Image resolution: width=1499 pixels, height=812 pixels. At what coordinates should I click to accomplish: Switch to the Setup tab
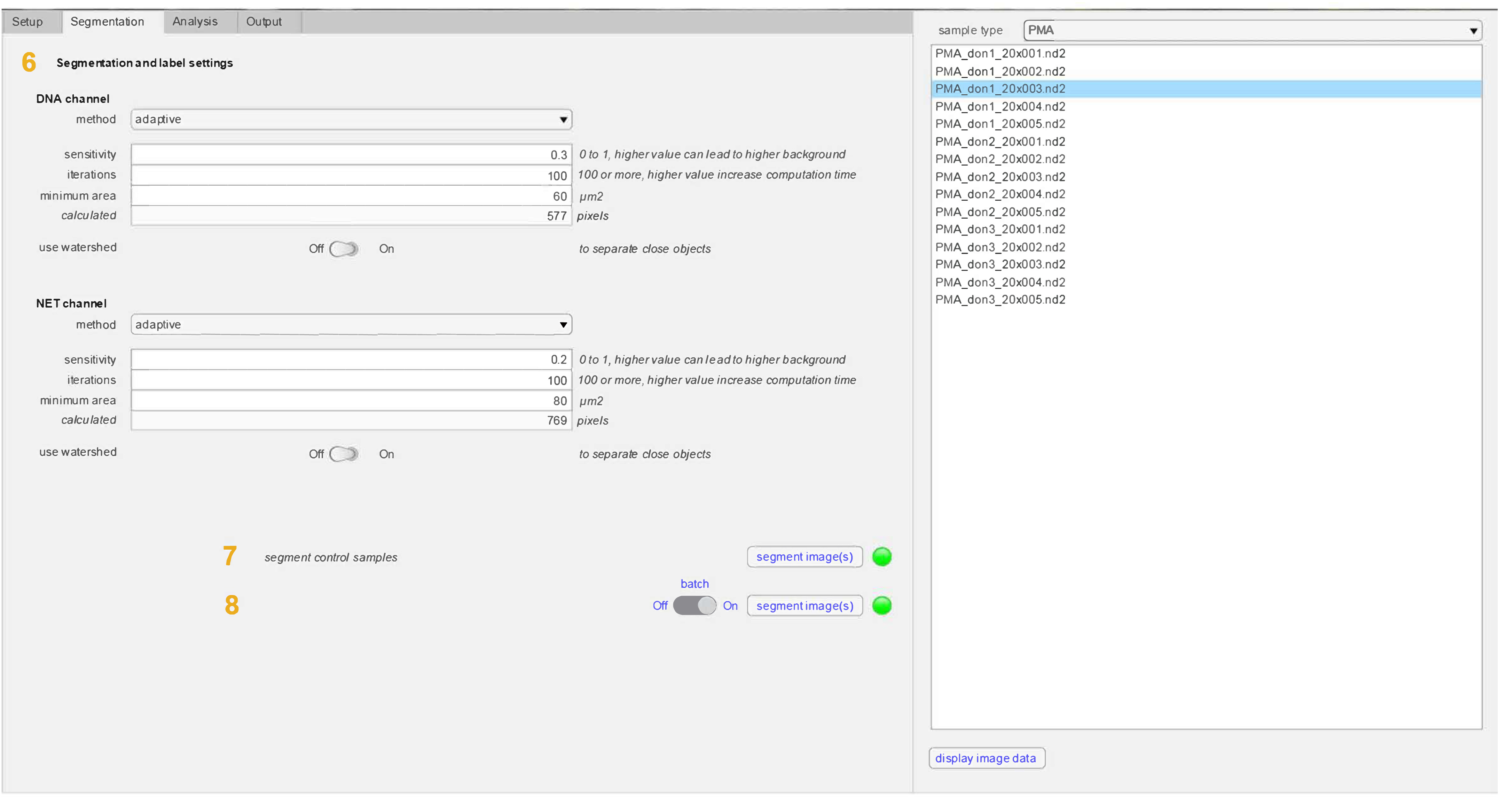[27, 21]
